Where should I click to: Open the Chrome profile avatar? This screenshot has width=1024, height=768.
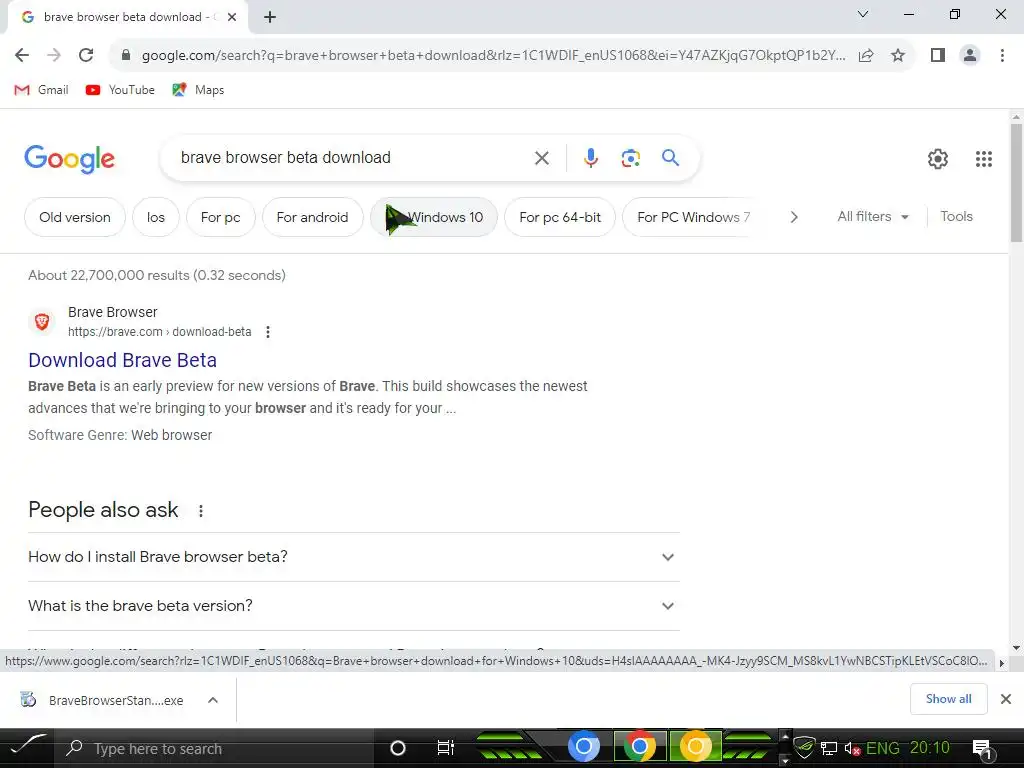click(970, 56)
